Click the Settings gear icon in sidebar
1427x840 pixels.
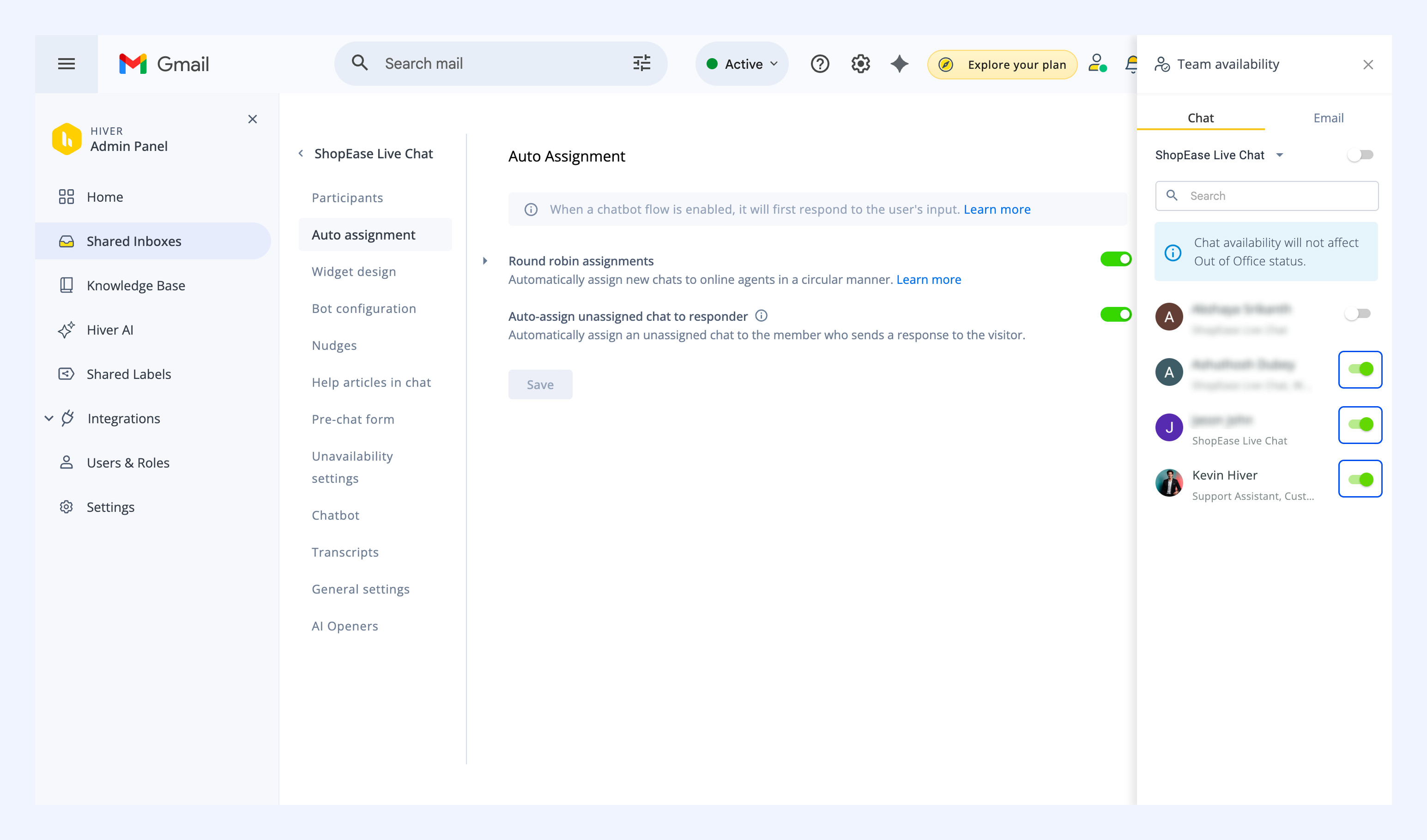tap(66, 507)
